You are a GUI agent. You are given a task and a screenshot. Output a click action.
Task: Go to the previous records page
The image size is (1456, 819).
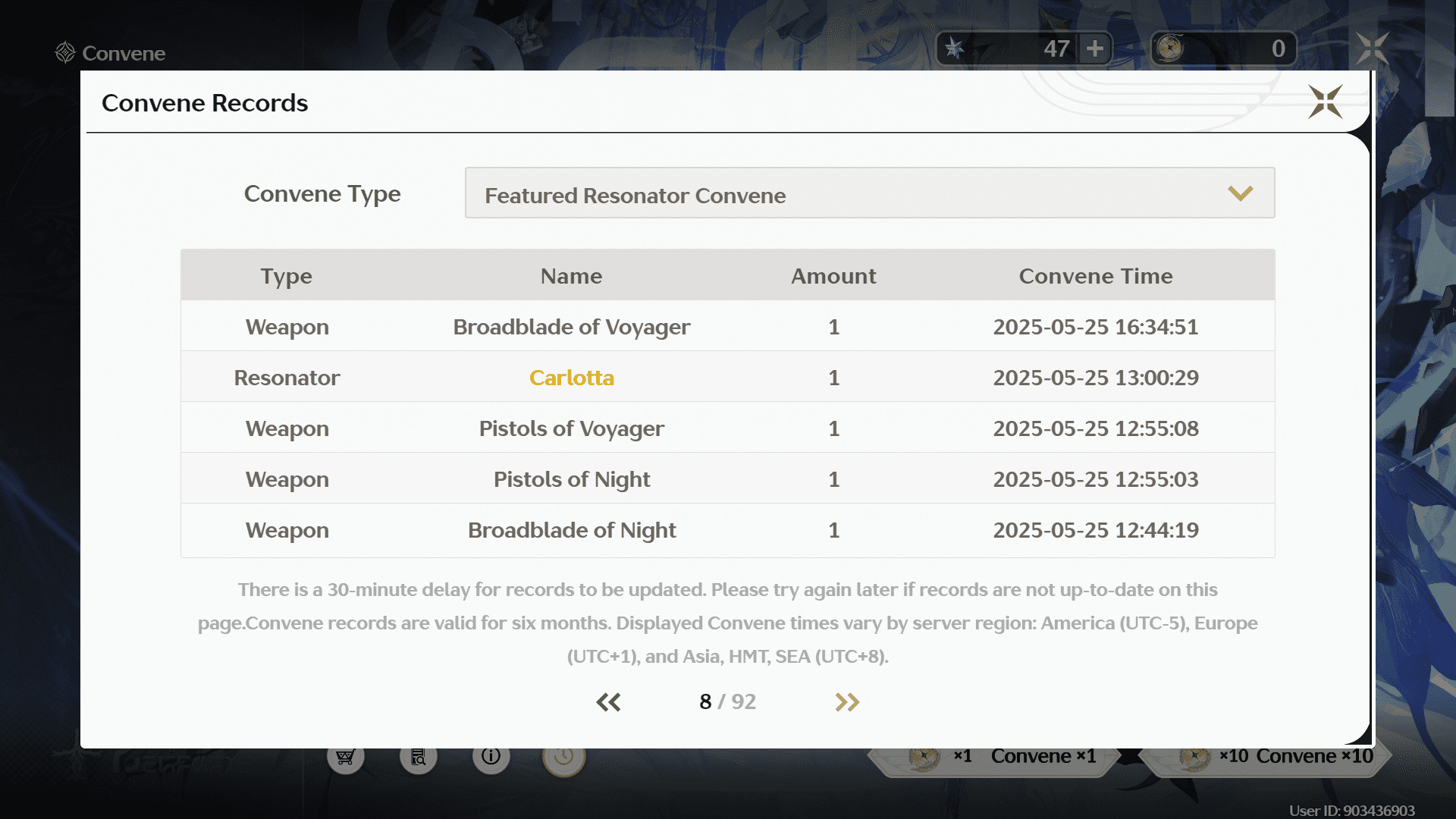point(608,701)
